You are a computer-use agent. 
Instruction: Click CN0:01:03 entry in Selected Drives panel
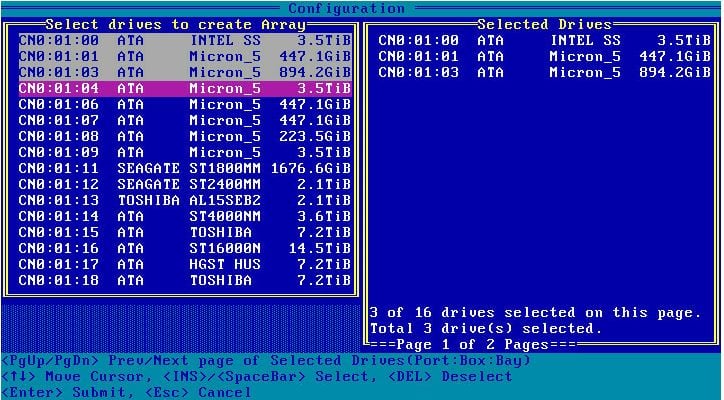click(544, 73)
